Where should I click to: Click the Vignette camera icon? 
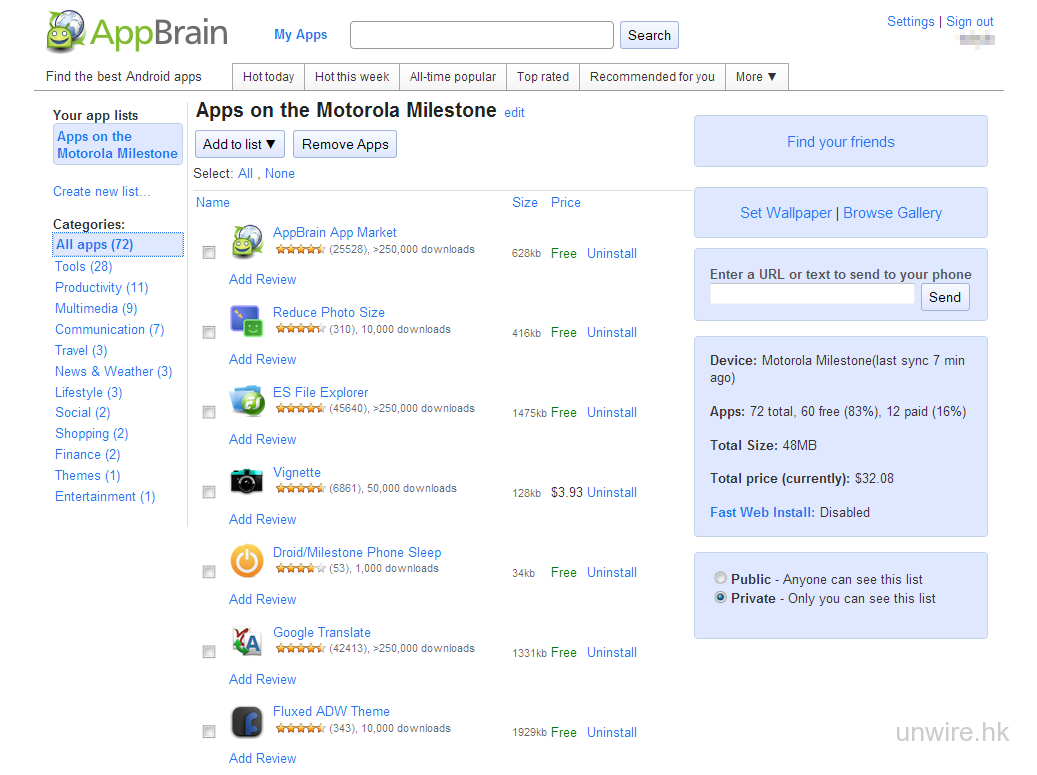pos(246,481)
